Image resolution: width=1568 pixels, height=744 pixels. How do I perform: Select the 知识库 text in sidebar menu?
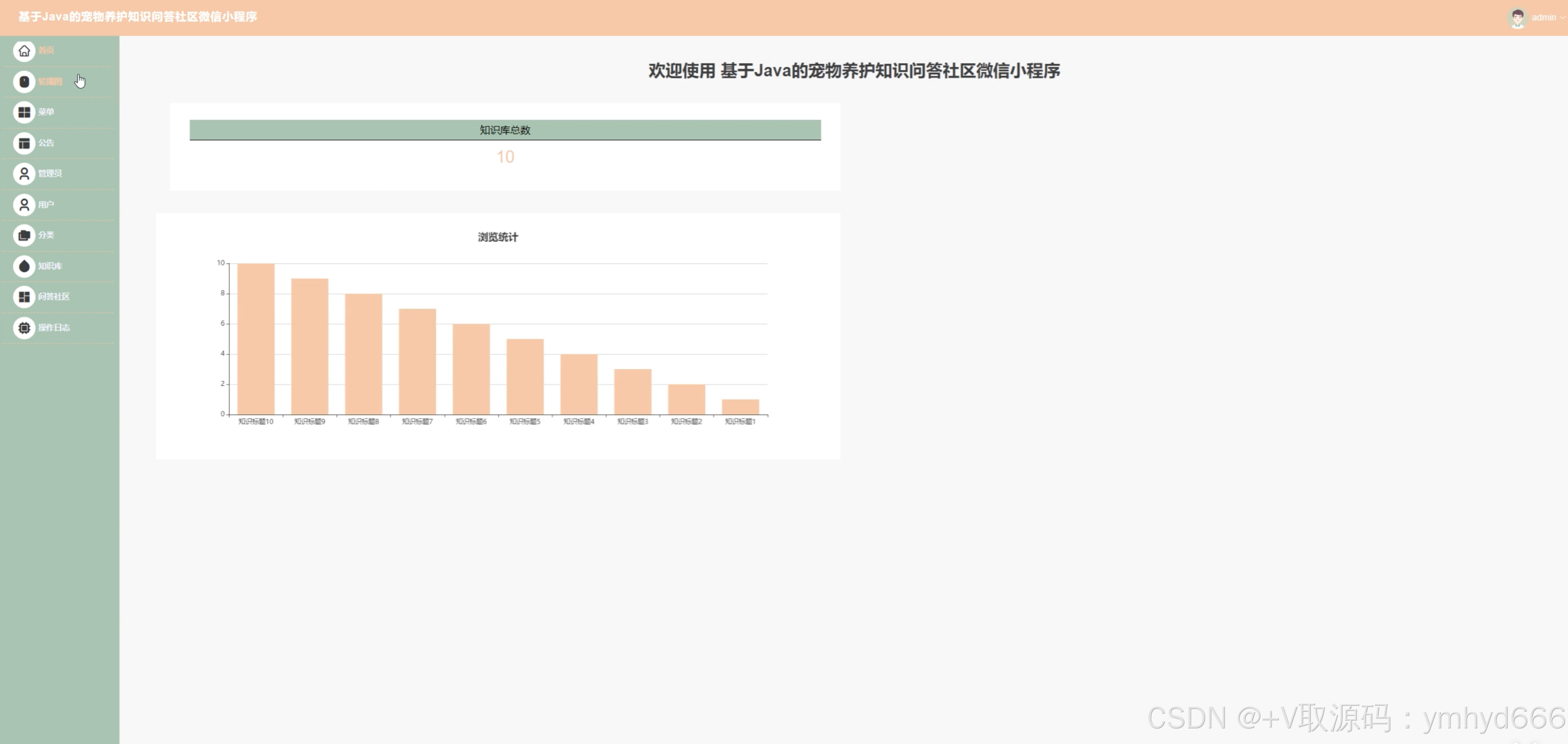point(50,266)
